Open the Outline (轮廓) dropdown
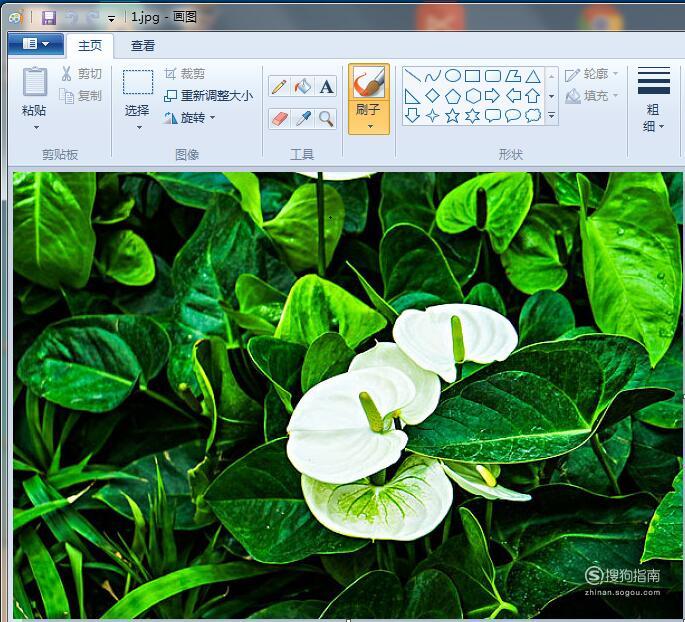The width and height of the screenshot is (685, 622). pos(592,74)
